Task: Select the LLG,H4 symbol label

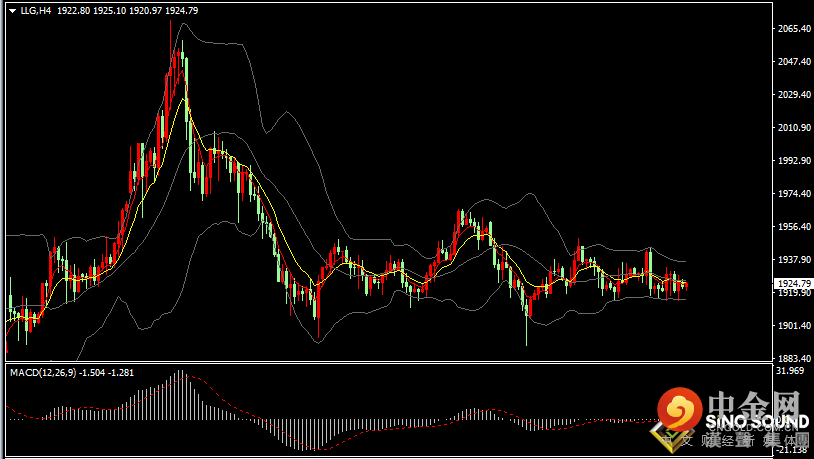Action: point(36,10)
